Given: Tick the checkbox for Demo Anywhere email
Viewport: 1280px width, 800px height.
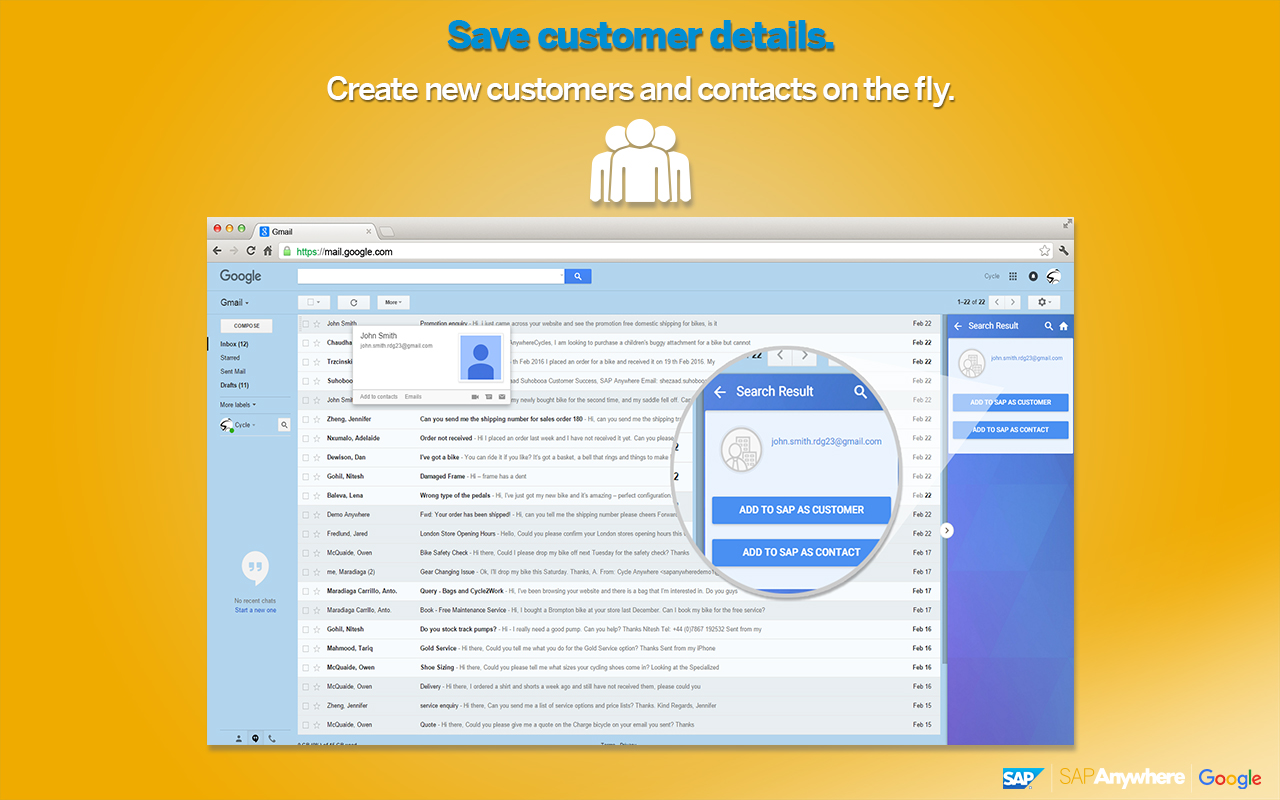Looking at the screenshot, I should [306, 514].
